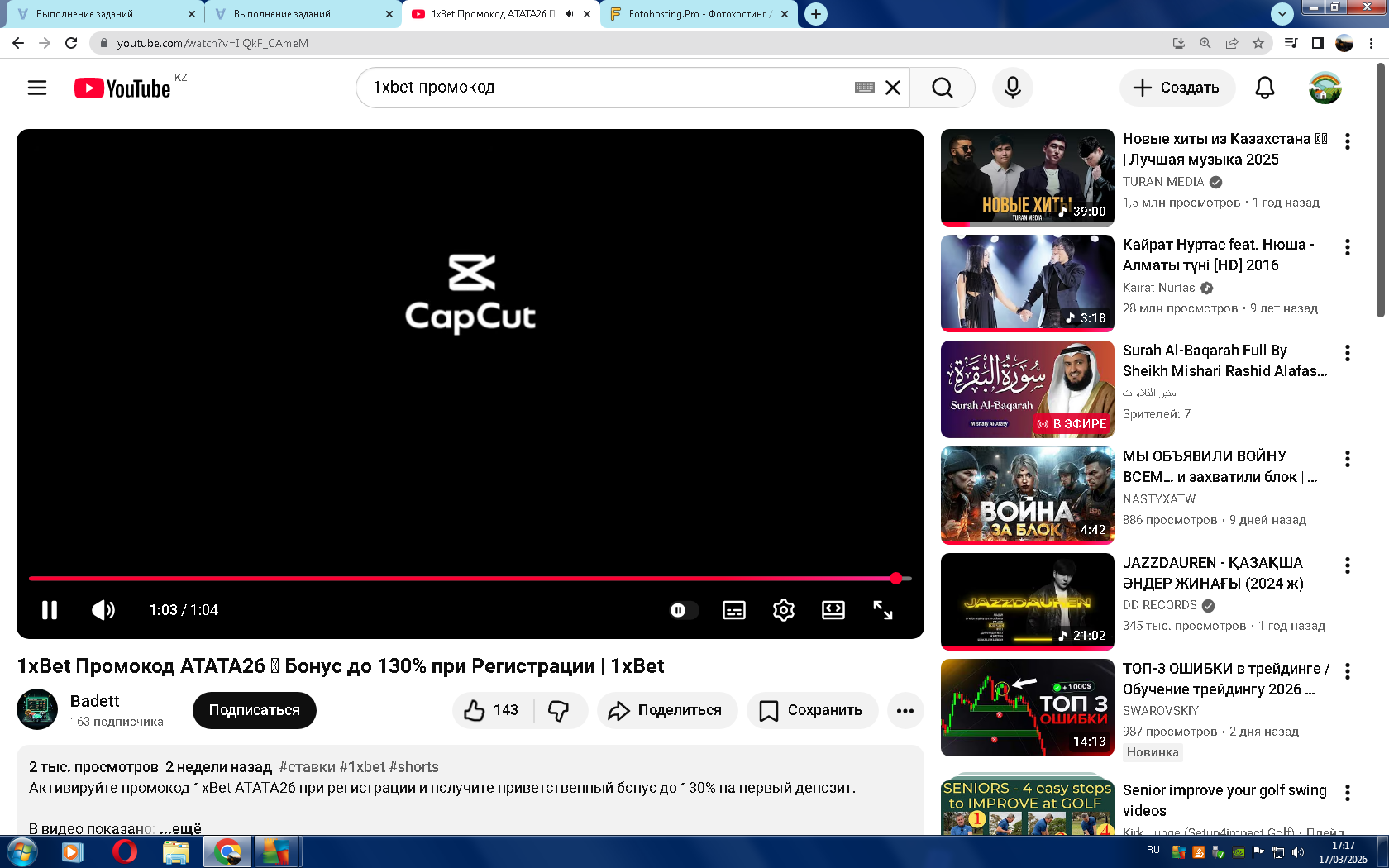Switch to the first Выполнение заданий tab
Viewport: 1389px width, 868px height.
103,14
